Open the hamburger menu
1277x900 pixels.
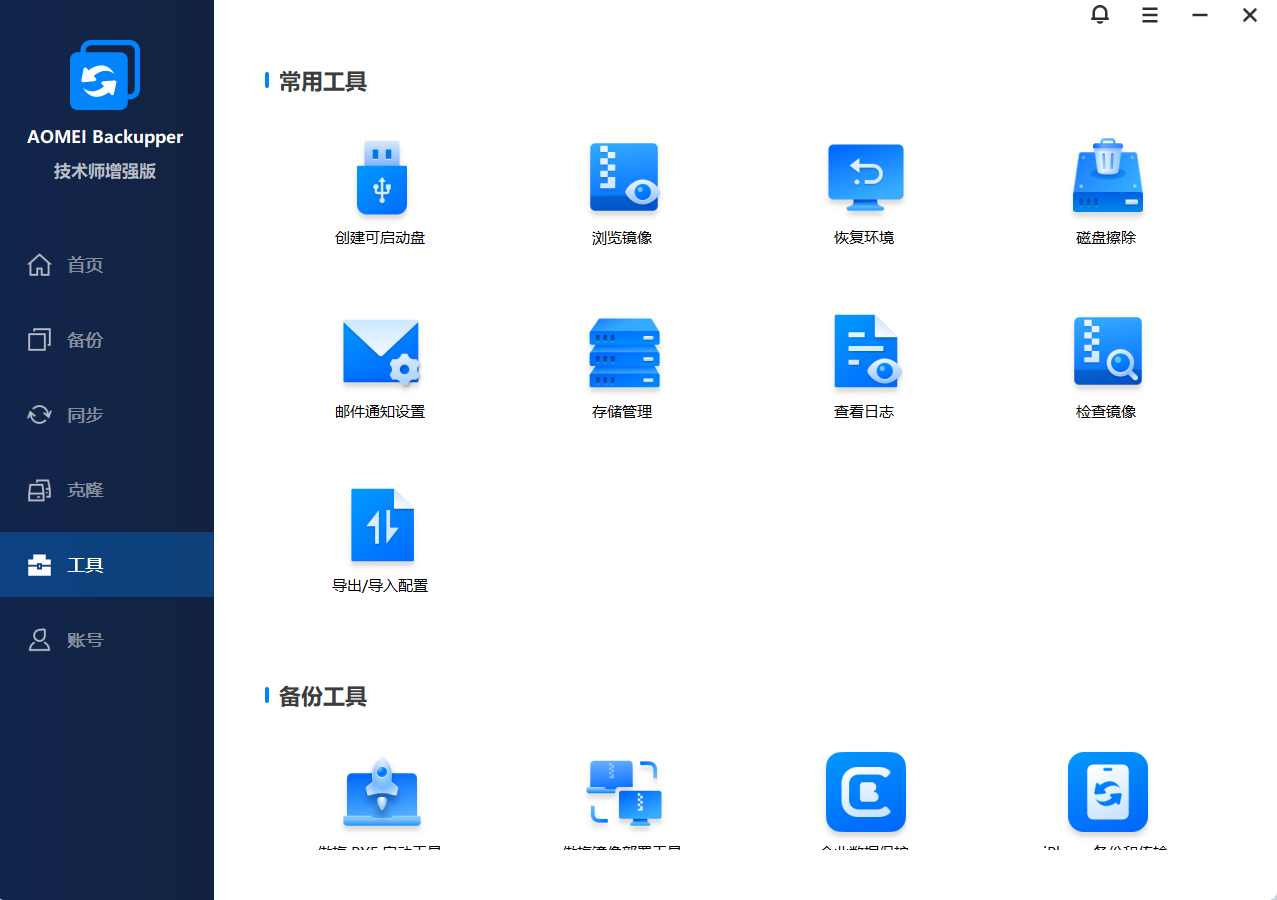[x=1149, y=15]
